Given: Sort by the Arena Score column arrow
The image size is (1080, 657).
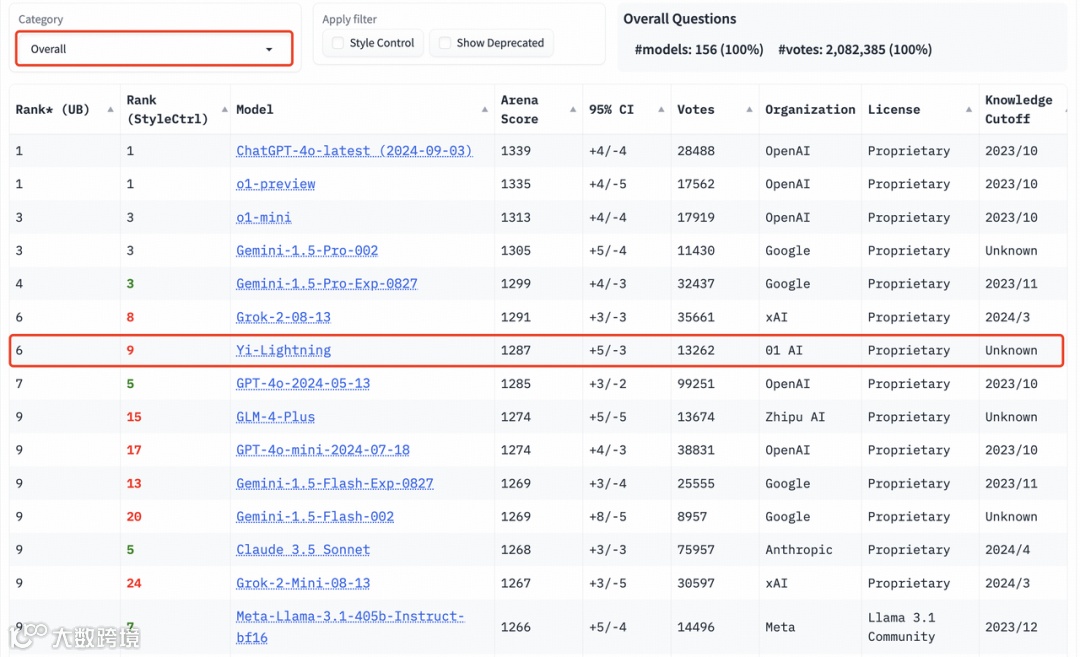Looking at the screenshot, I should (573, 110).
